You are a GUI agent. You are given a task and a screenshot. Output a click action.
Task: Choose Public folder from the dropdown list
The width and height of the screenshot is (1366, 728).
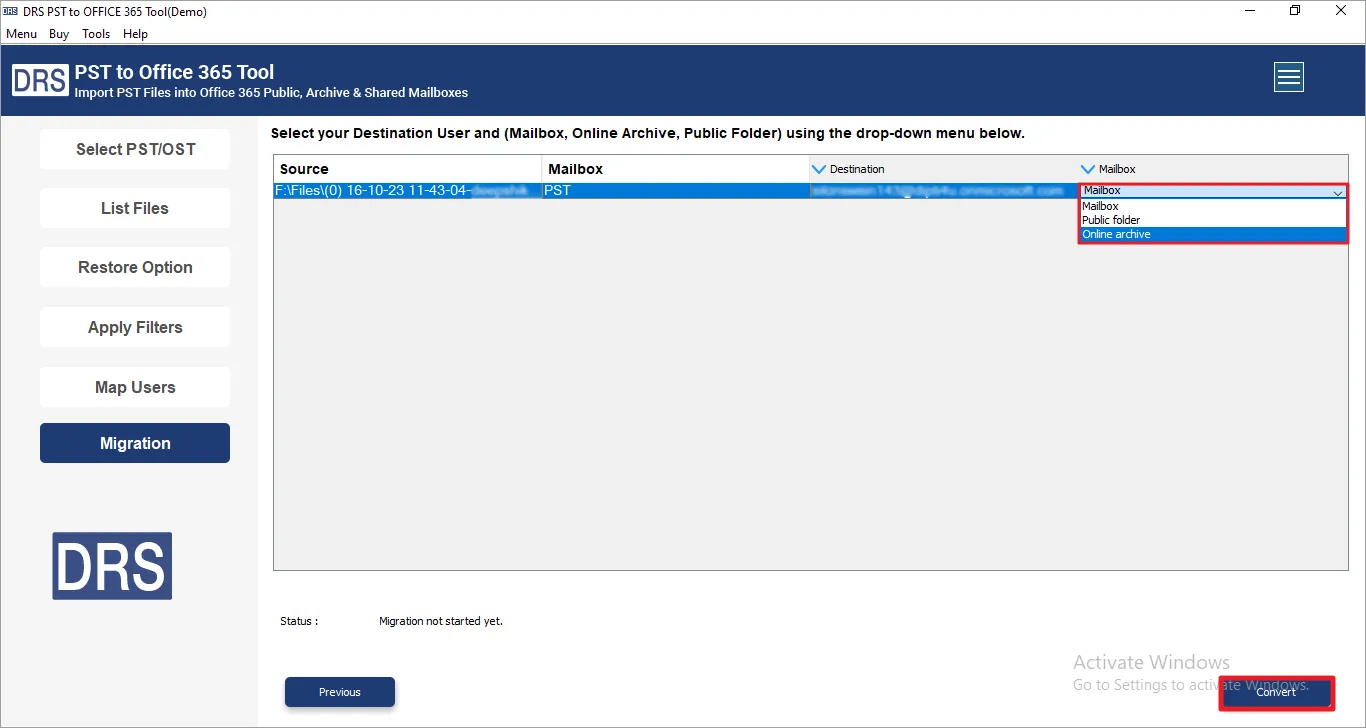click(1214, 220)
